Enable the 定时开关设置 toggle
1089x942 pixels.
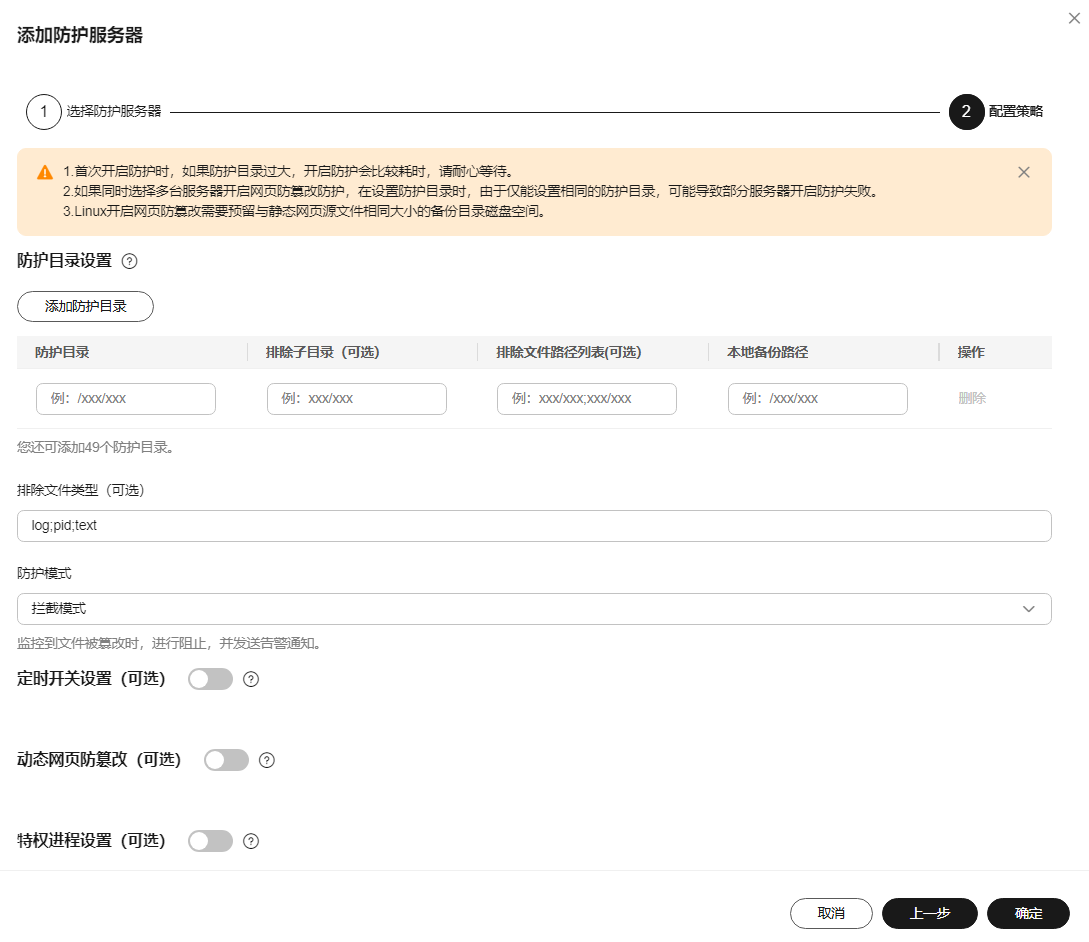point(210,679)
